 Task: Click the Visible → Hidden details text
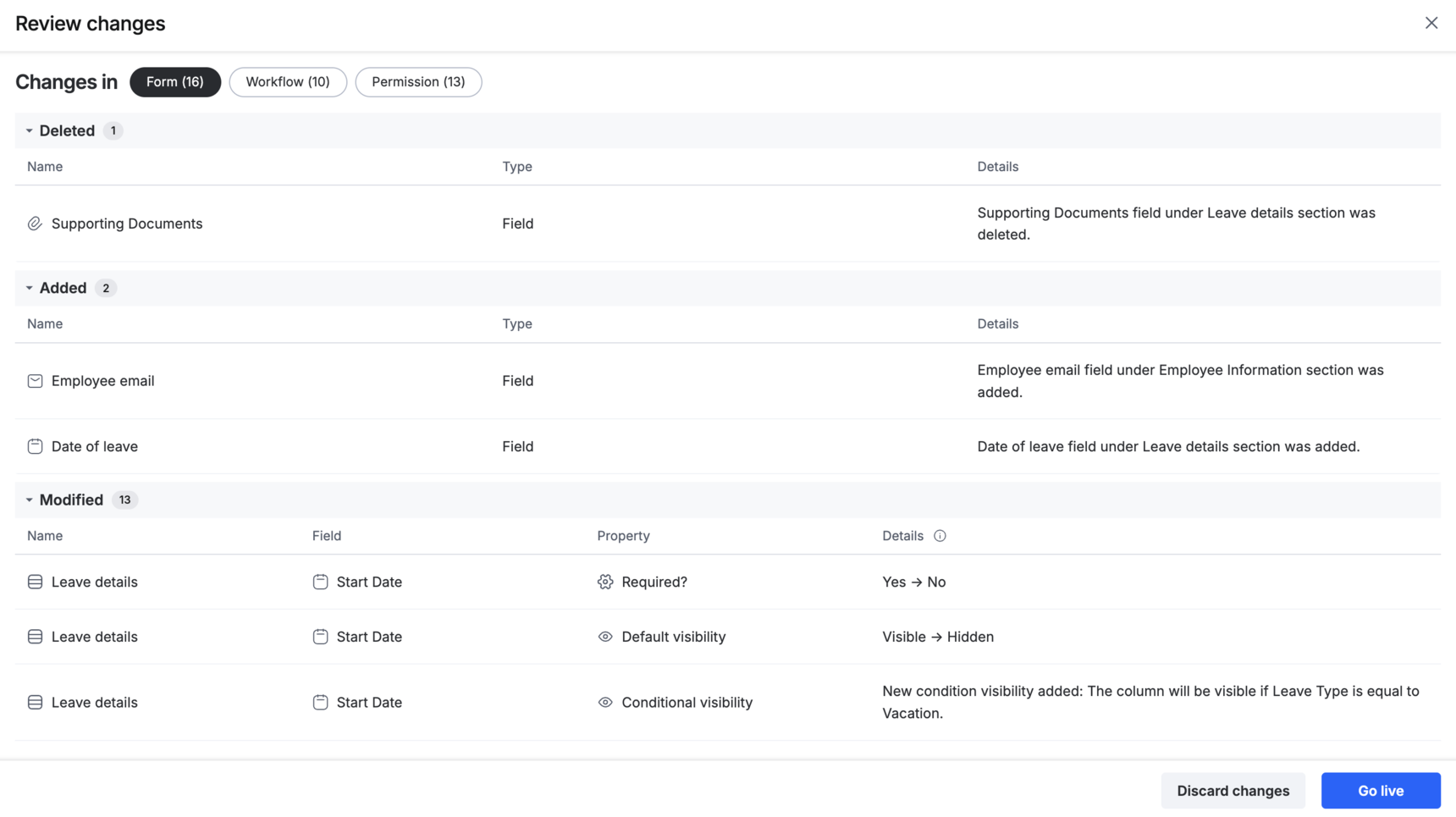click(x=938, y=637)
